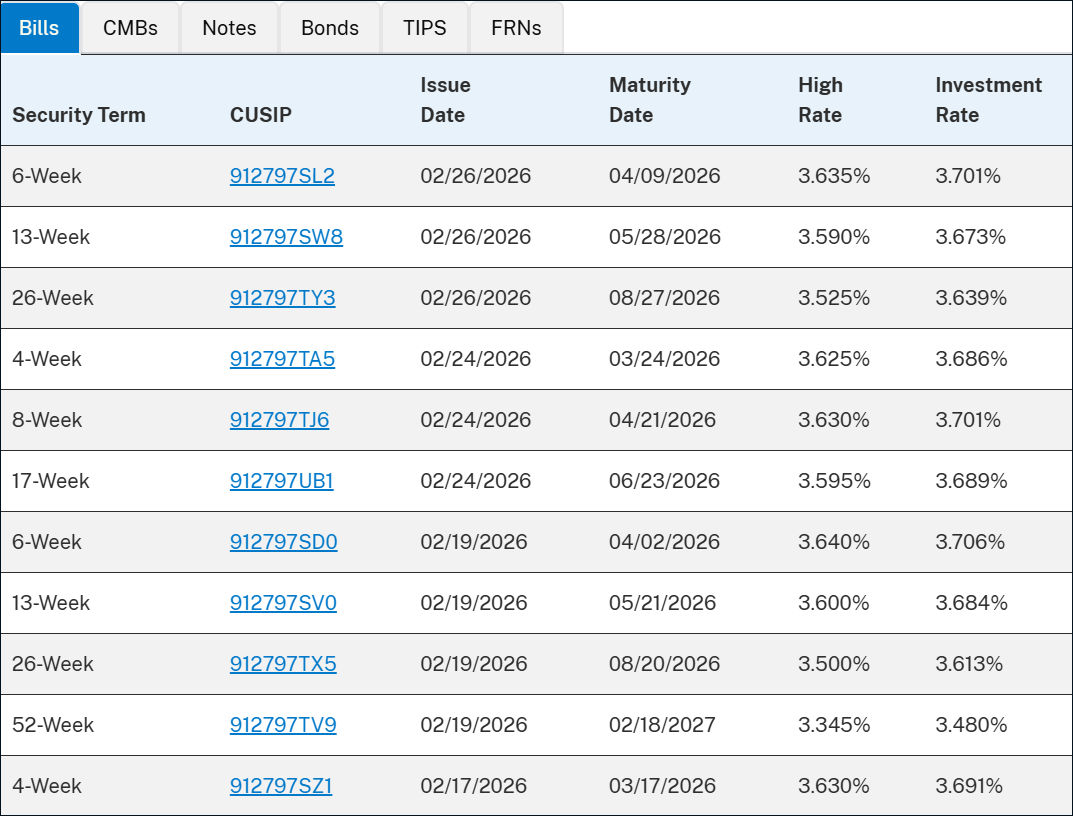Select the Bills tab
Image resolution: width=1073 pixels, height=816 pixels.
(40, 28)
